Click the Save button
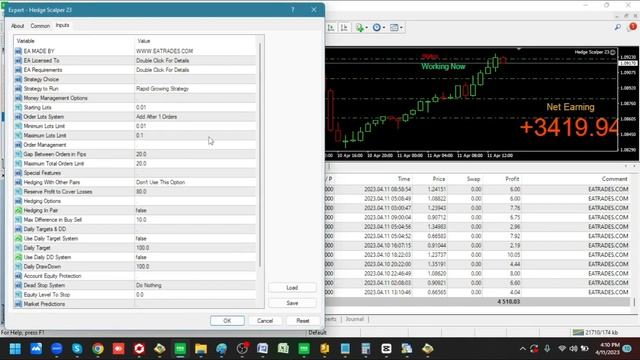Image resolution: width=640 pixels, height=360 pixels. click(x=292, y=303)
